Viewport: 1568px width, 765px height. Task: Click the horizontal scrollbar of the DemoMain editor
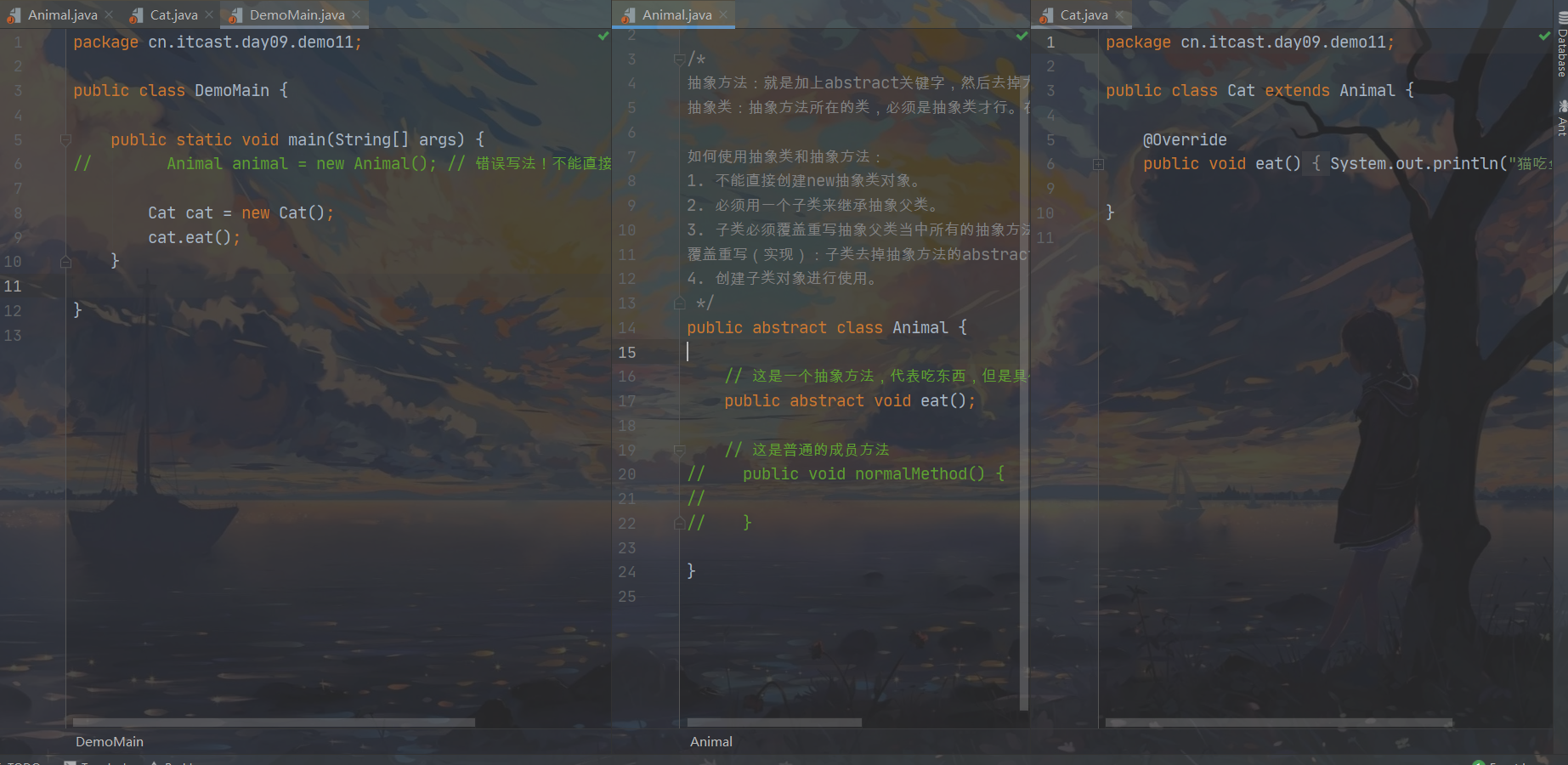[x=274, y=722]
